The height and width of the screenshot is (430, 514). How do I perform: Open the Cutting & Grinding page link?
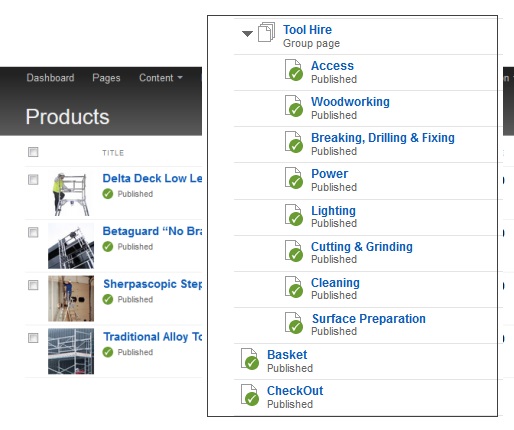(362, 247)
